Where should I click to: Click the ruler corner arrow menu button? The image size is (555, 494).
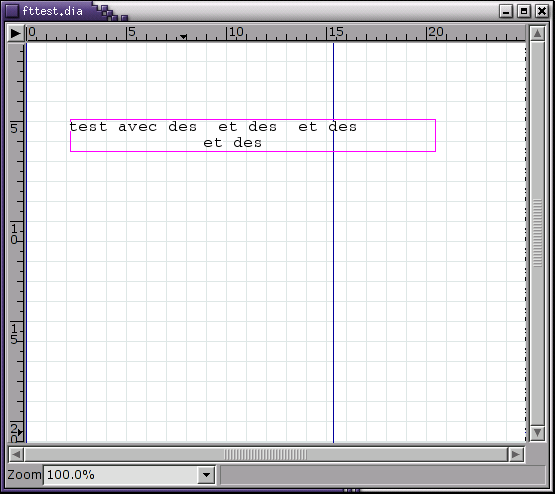pos(16,33)
